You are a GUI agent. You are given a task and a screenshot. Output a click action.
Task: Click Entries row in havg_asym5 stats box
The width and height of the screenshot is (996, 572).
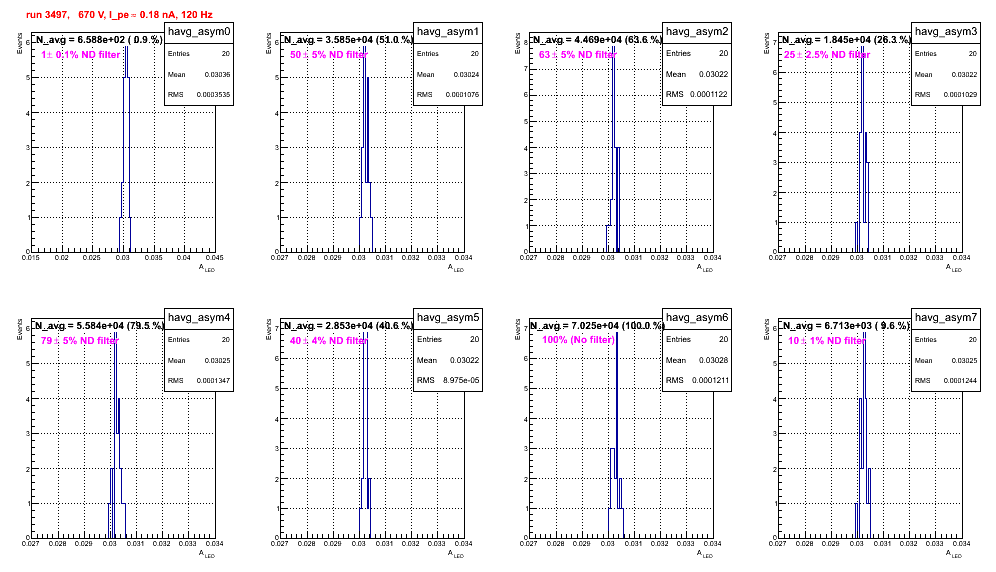(448, 339)
